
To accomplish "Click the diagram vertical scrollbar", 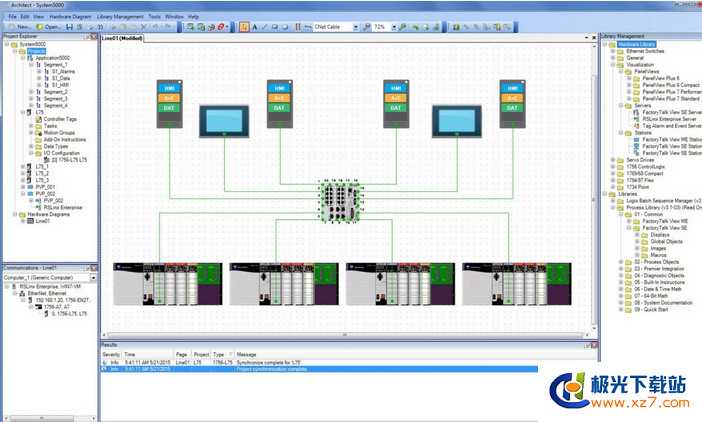I will point(594,199).
